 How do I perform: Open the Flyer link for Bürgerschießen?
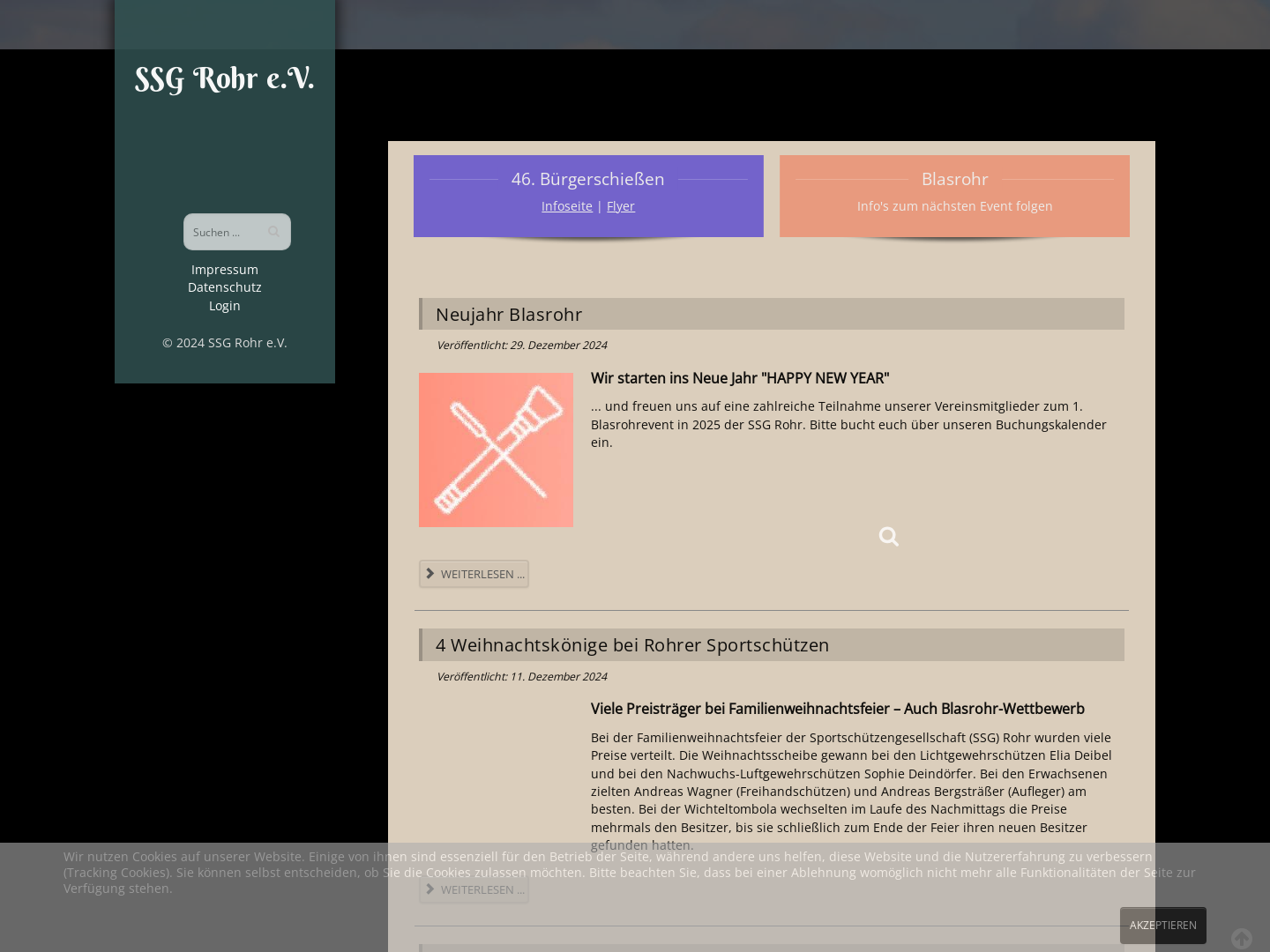click(x=621, y=206)
